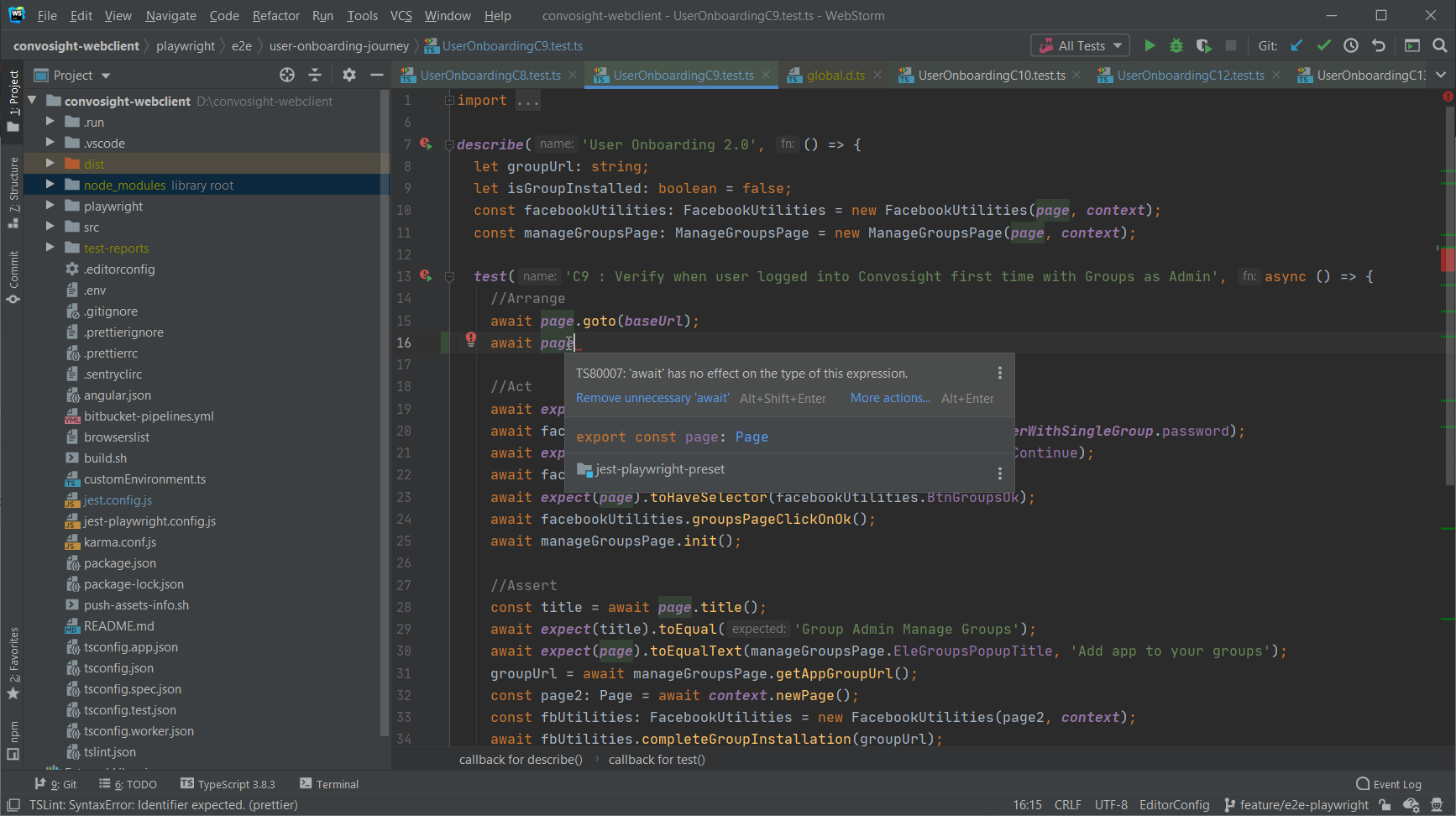This screenshot has width=1456, height=816.
Task: Toggle the code fold marker at describe line
Action: (449, 145)
